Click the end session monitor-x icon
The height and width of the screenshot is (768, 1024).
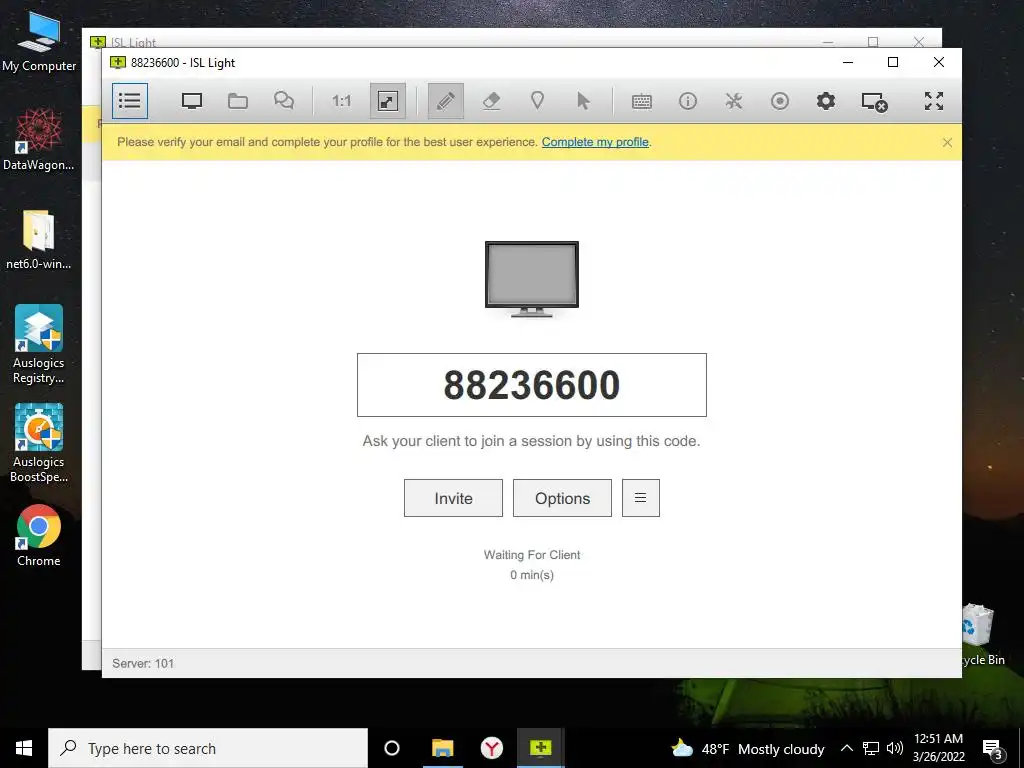pyautogui.click(x=874, y=101)
